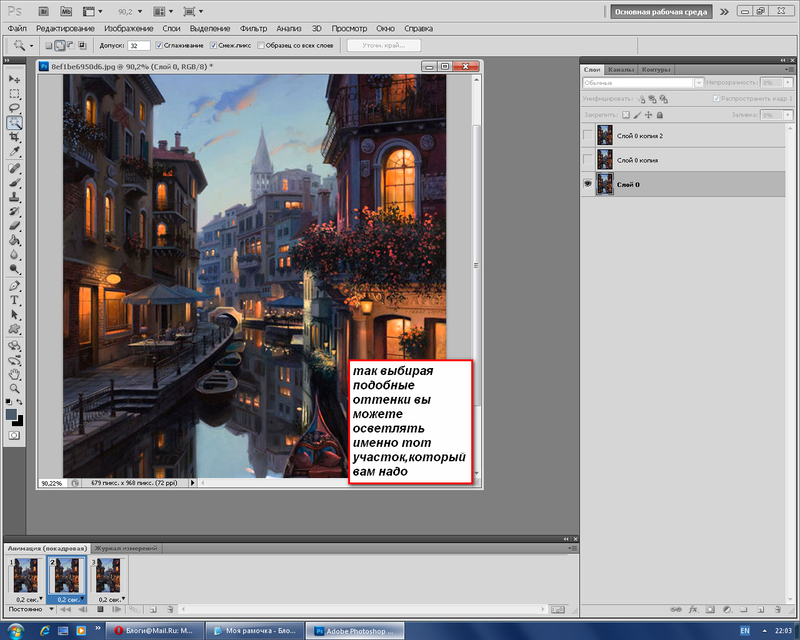Open the Фильтр menu
This screenshot has width=800, height=640.
pyautogui.click(x=254, y=29)
